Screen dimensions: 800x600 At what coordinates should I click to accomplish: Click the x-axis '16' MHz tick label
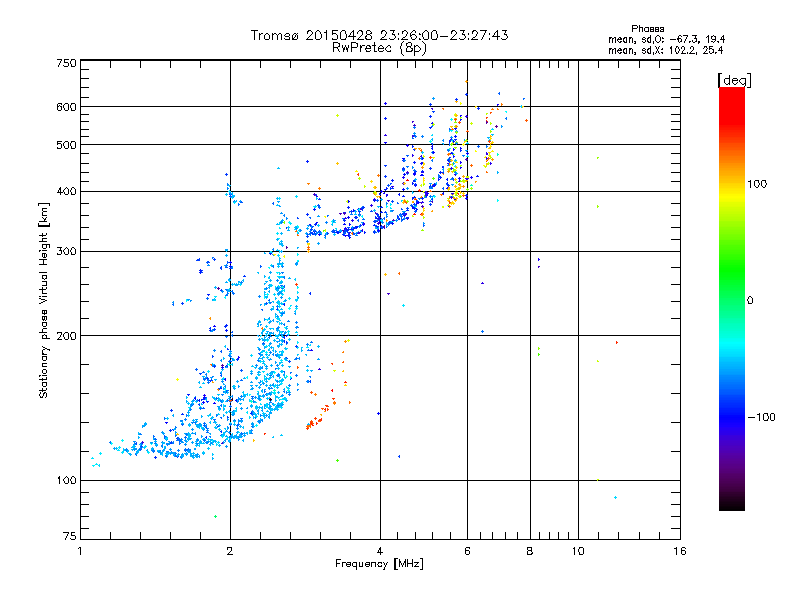[x=680, y=551]
